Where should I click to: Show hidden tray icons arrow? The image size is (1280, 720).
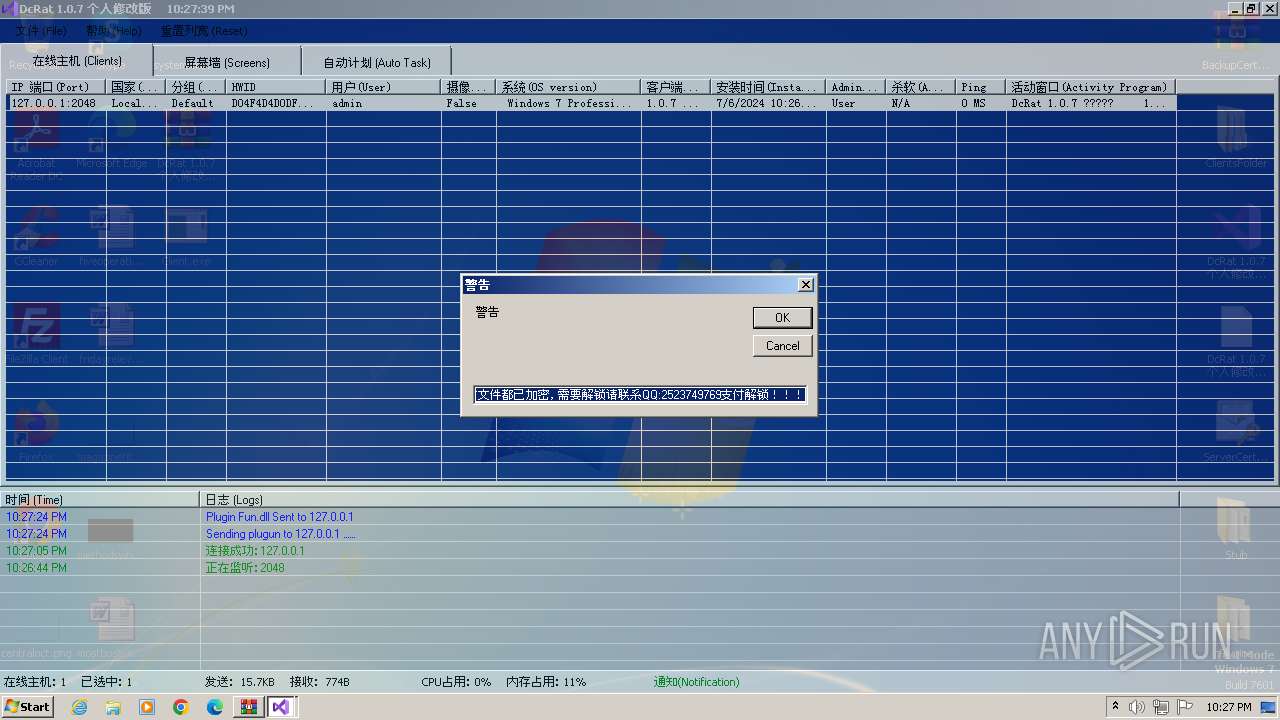pyautogui.click(x=1115, y=706)
